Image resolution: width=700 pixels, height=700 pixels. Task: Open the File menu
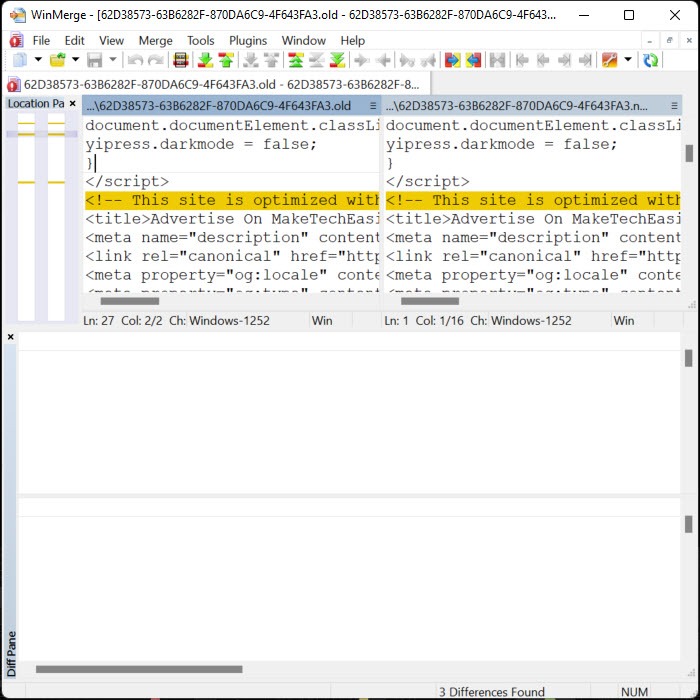click(41, 41)
